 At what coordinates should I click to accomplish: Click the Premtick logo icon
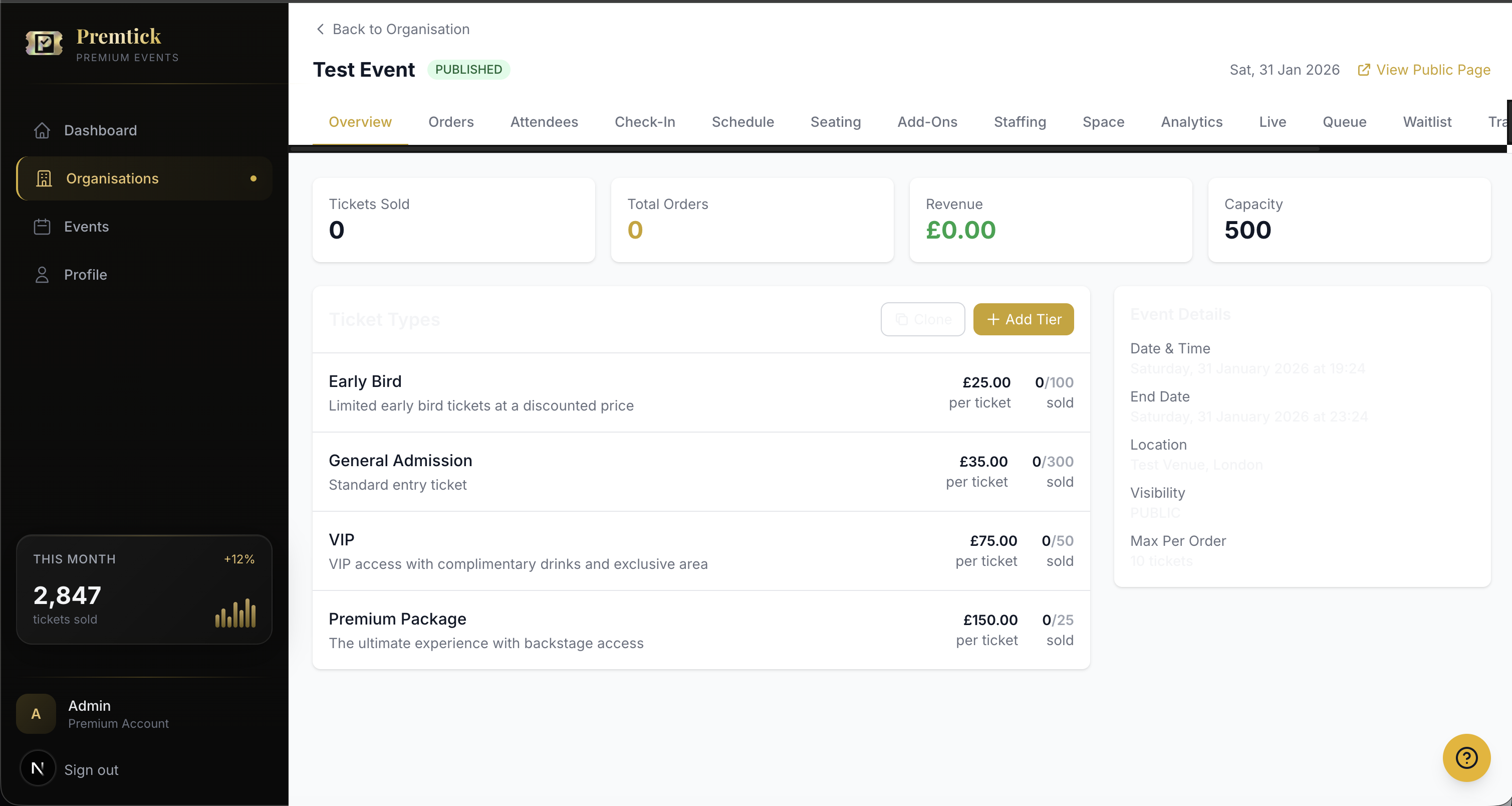pyautogui.click(x=44, y=44)
